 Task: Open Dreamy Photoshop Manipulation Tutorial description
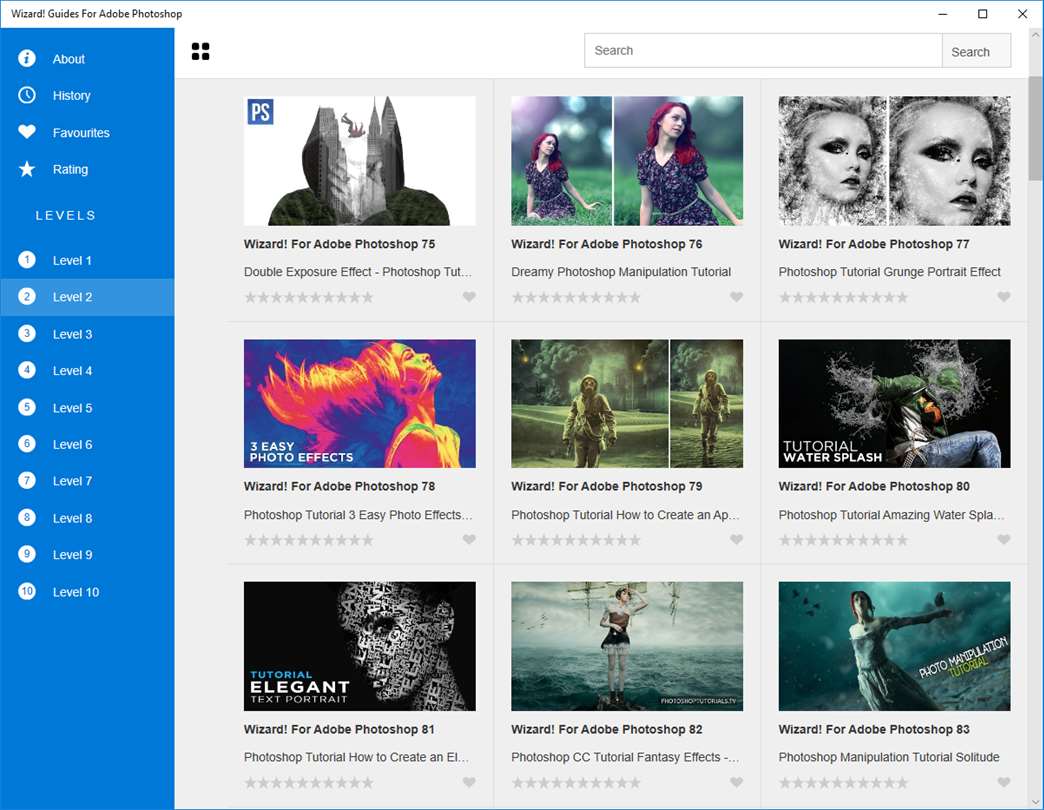(x=621, y=272)
